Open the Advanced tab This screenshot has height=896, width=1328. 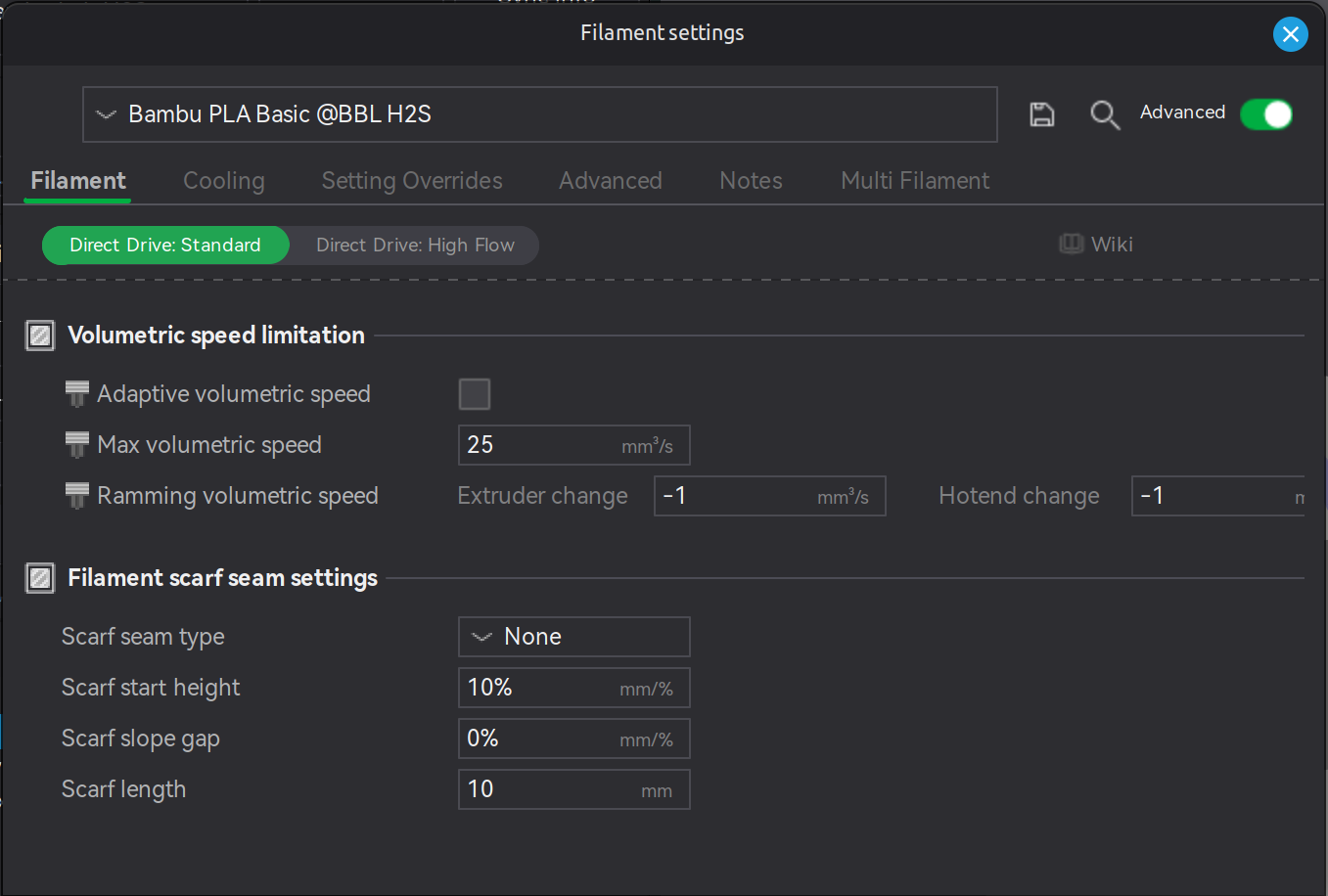coord(611,181)
